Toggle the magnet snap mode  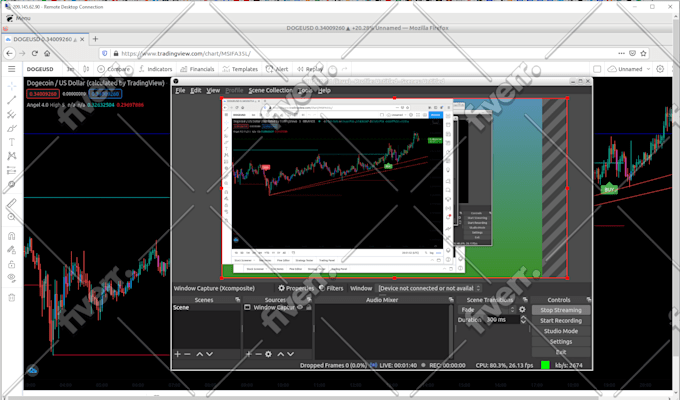pyautogui.click(x=12, y=236)
